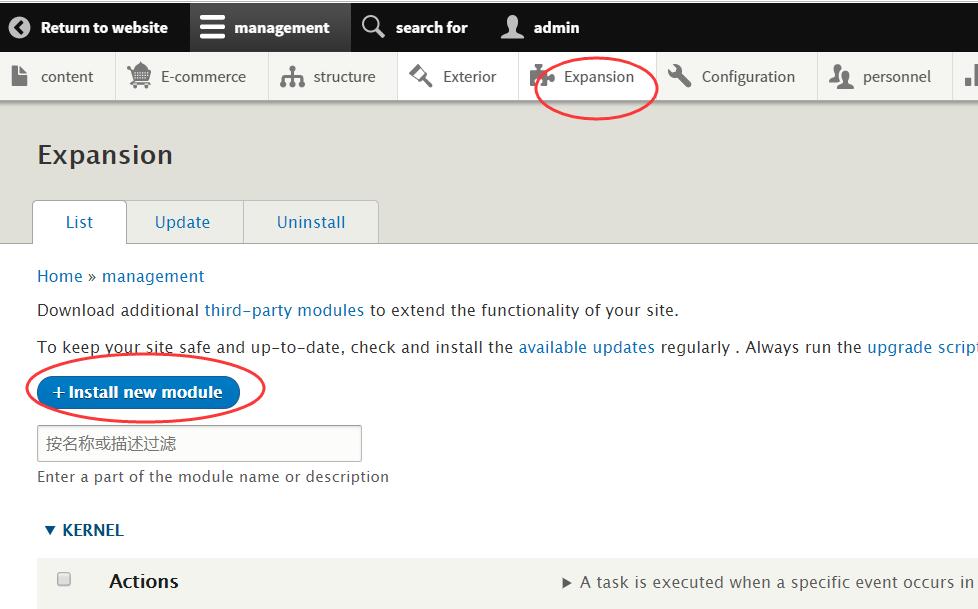The image size is (978, 609).
Task: Click the structure hierarchy icon
Action: (x=292, y=77)
